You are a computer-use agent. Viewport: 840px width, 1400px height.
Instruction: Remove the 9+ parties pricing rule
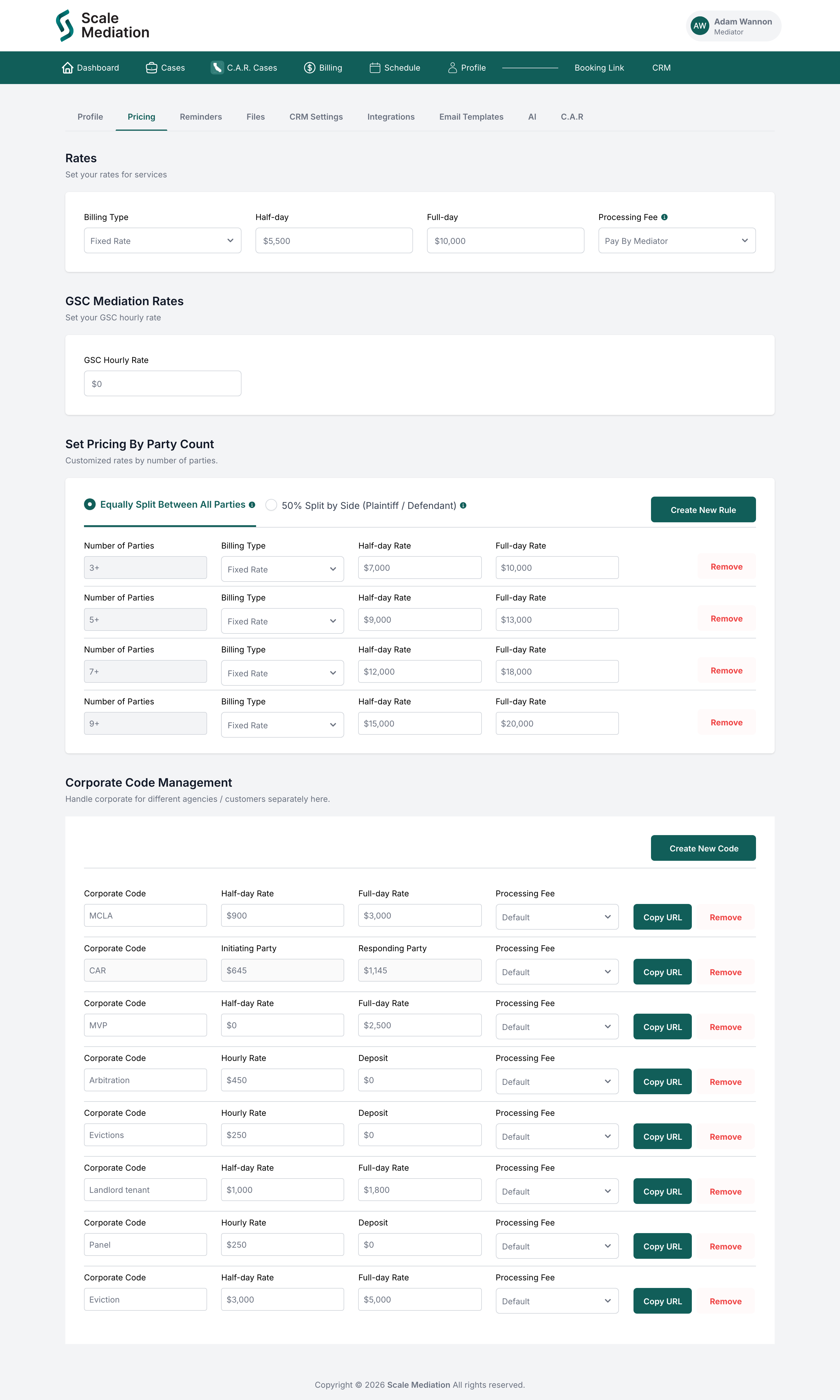[x=726, y=722]
